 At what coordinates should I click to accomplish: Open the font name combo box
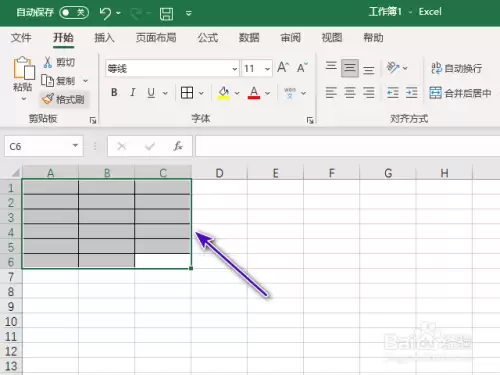click(172, 69)
